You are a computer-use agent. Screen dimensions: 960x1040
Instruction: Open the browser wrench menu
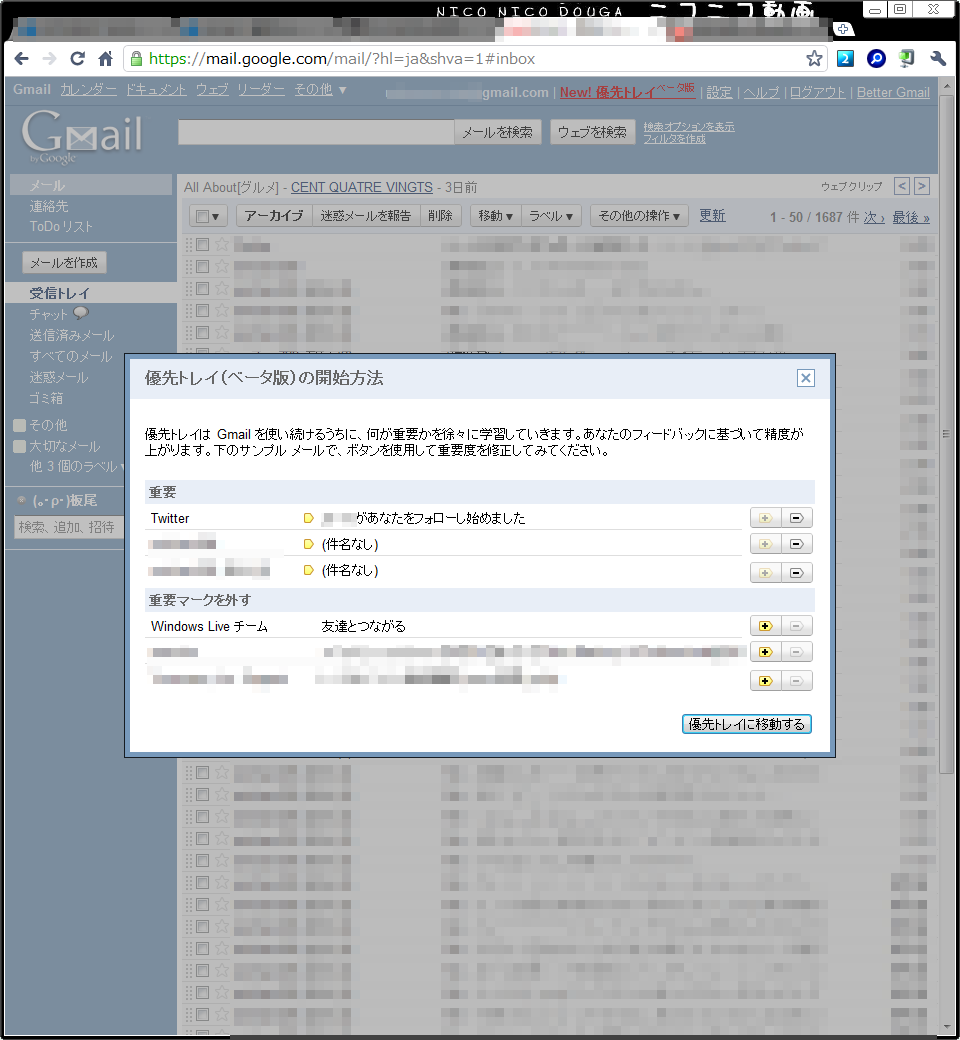tap(937, 58)
